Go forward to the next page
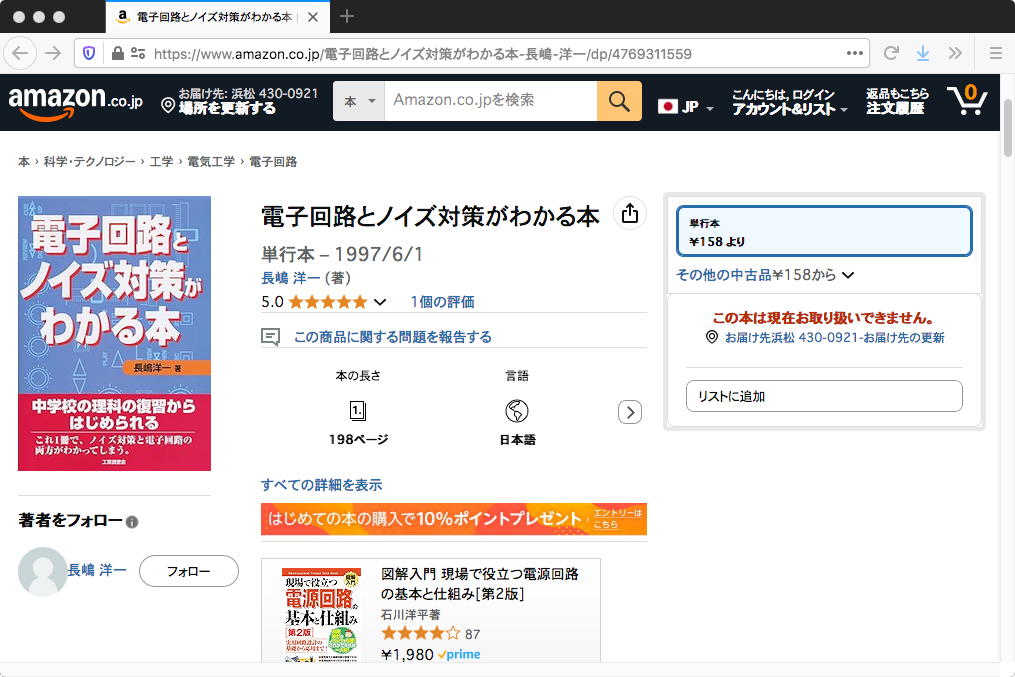This screenshot has height=677, width=1015. [x=54, y=53]
